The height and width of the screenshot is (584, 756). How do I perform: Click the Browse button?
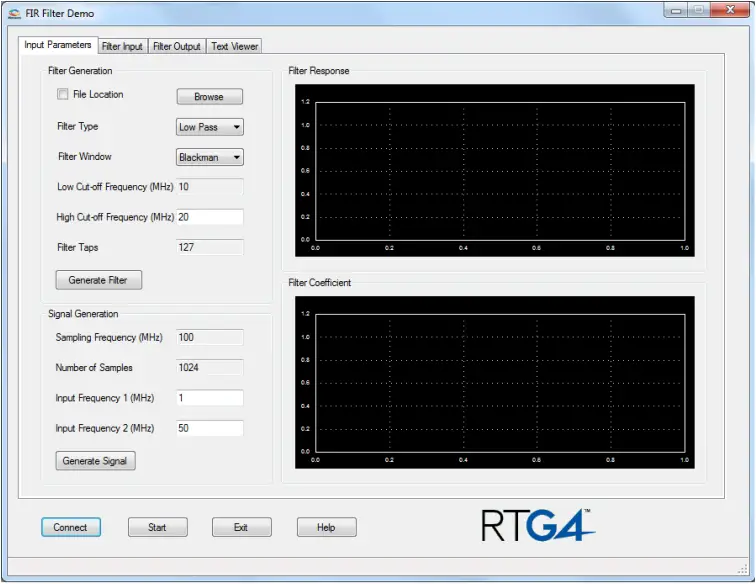[209, 97]
